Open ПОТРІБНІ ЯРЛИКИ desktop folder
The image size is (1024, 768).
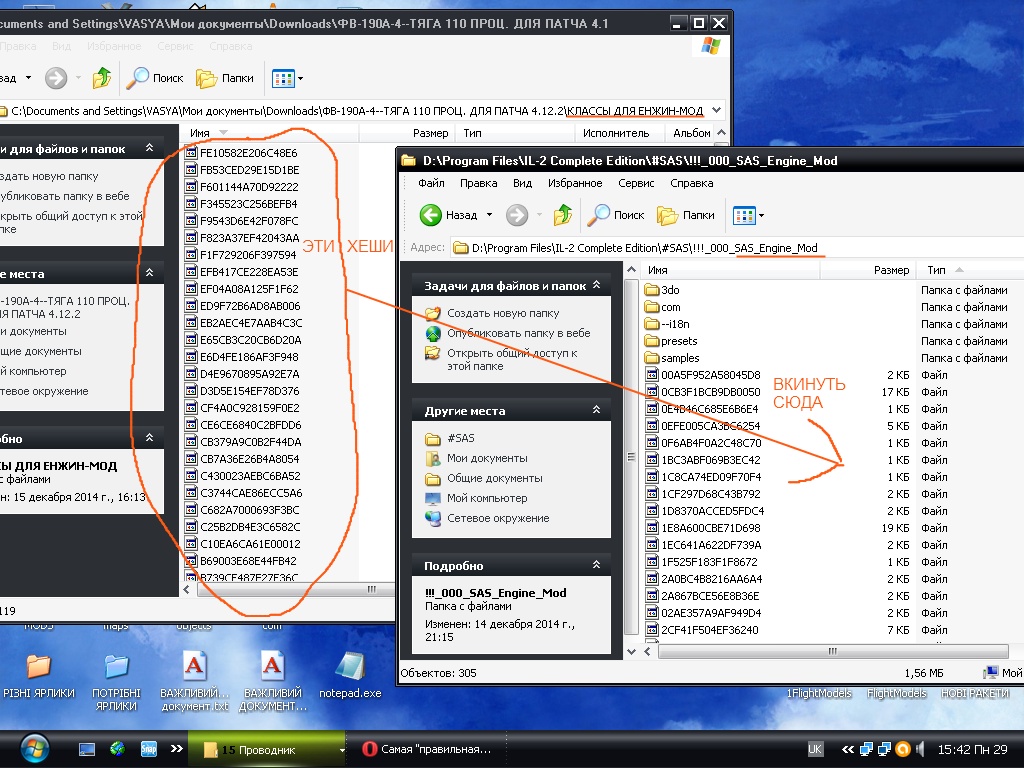point(116,682)
